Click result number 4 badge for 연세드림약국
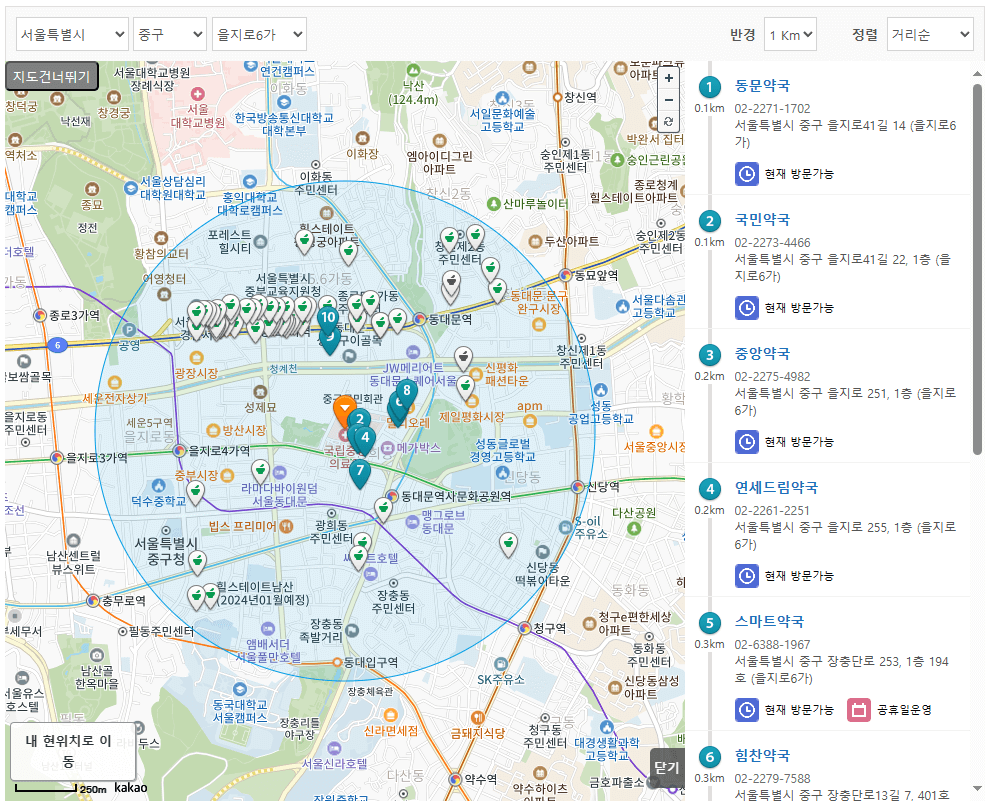The width and height of the screenshot is (992, 812). point(709,489)
